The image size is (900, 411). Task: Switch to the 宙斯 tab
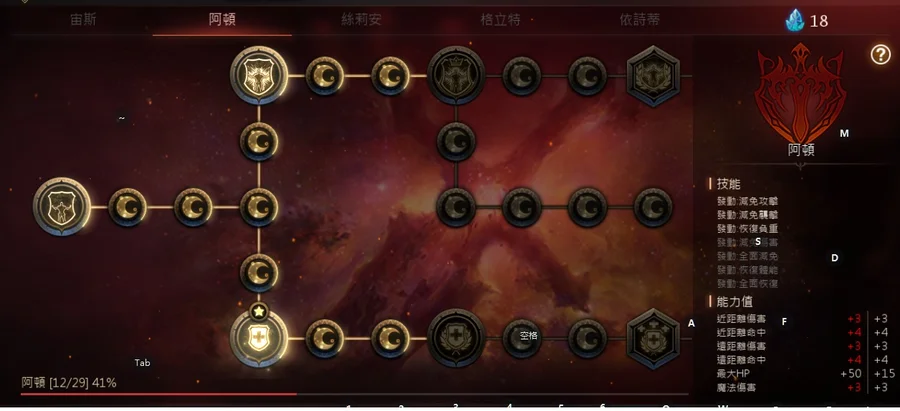point(83,20)
